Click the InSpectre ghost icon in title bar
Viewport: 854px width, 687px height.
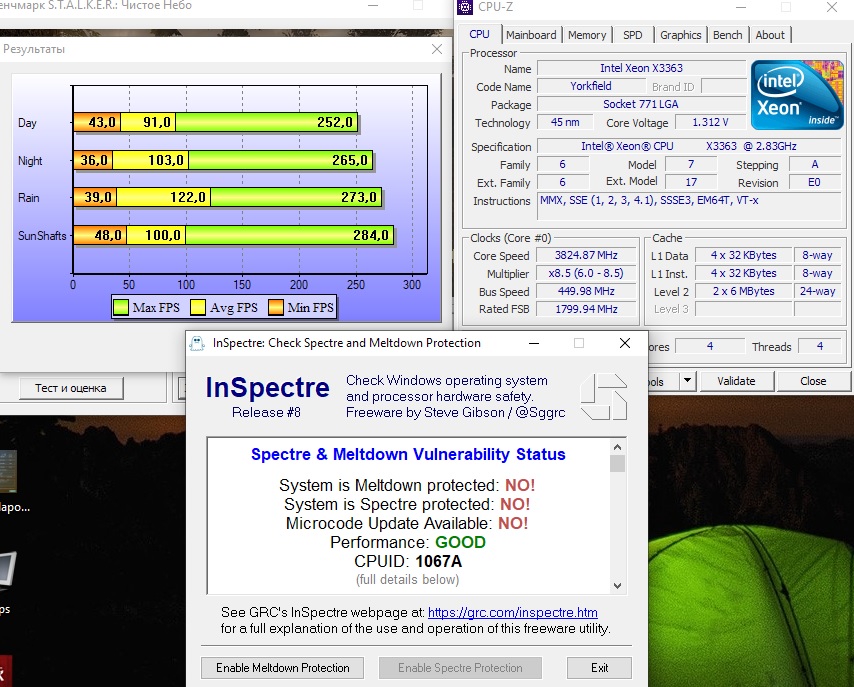point(197,343)
